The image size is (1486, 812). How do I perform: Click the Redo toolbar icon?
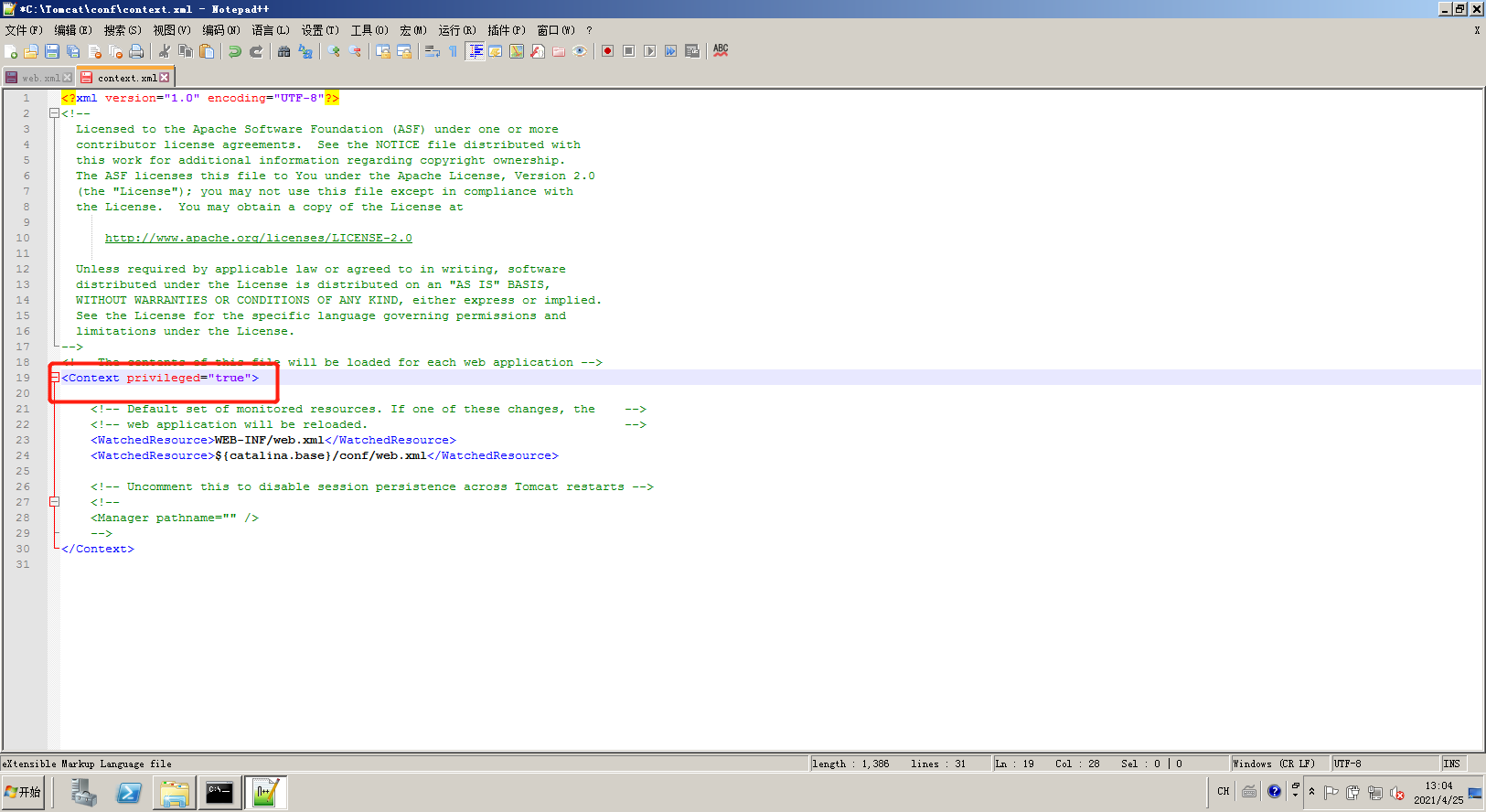tap(256, 51)
